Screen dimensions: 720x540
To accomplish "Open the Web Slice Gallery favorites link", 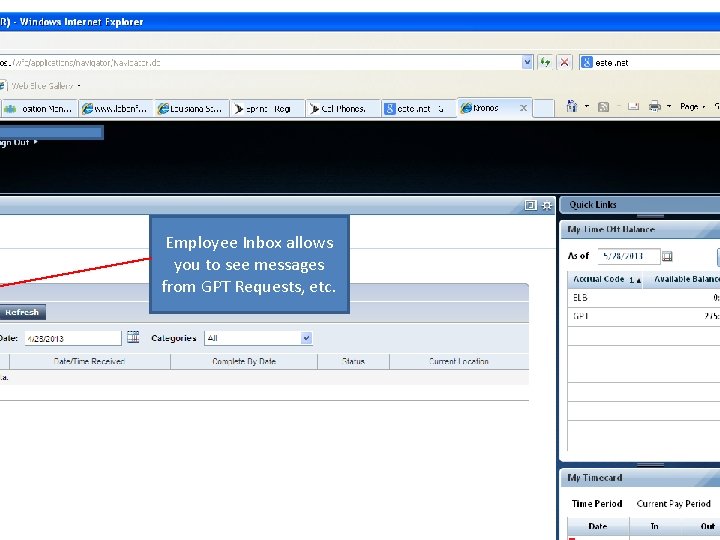I will (x=42, y=86).
